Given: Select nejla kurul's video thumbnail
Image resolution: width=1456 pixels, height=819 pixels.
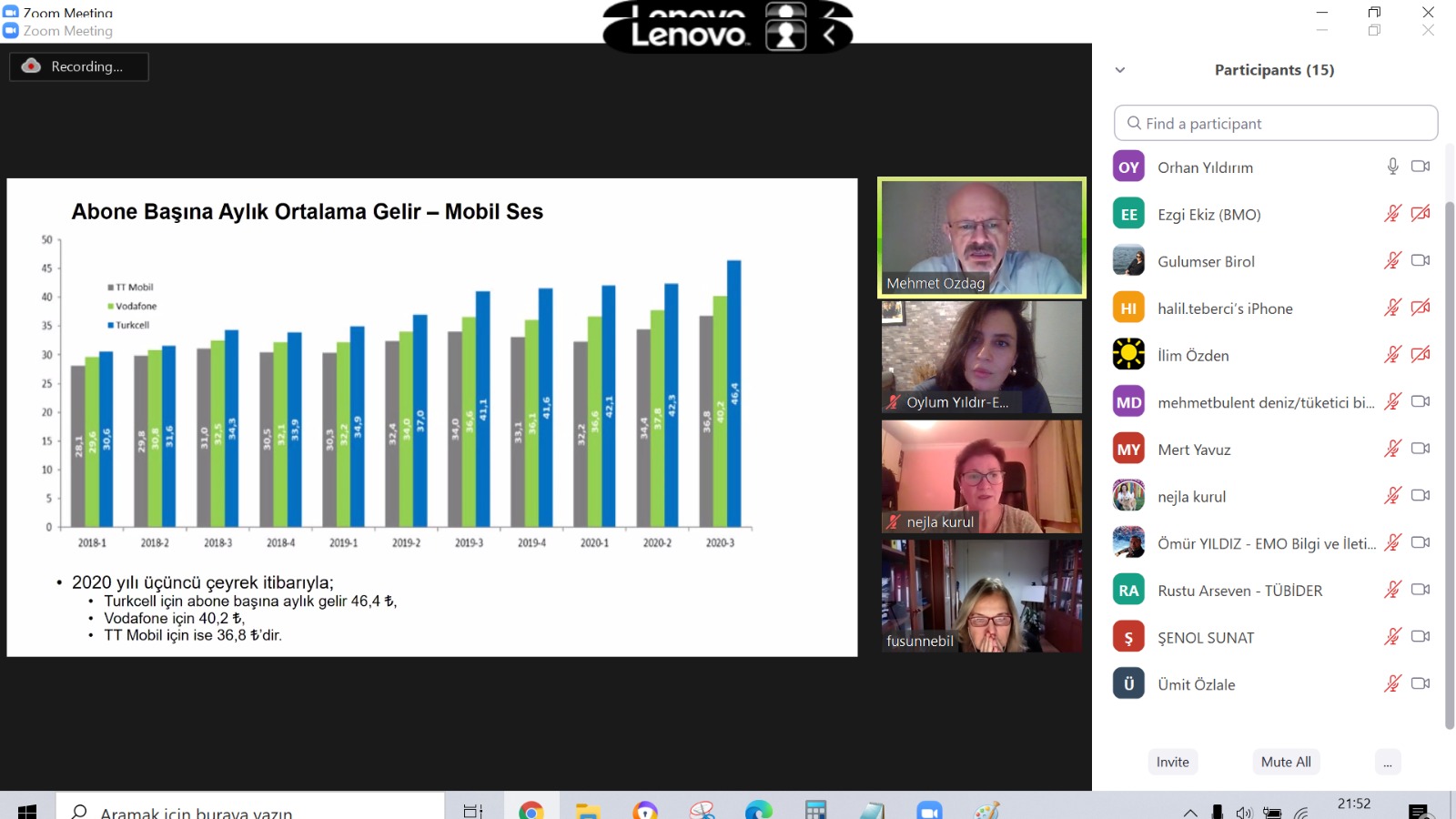Looking at the screenshot, I should pyautogui.click(x=982, y=476).
